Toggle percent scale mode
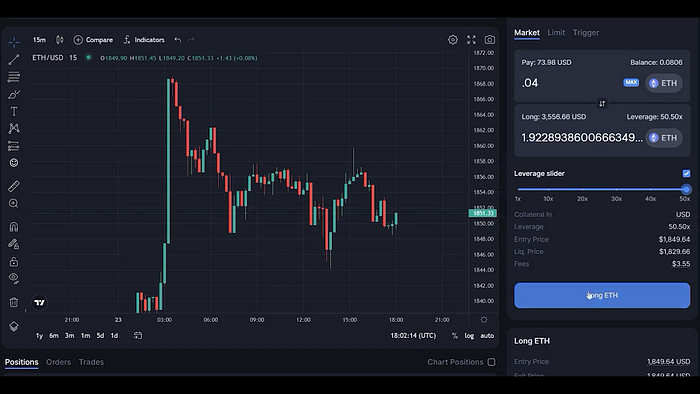Viewport: 700px width, 394px height. 454,336
